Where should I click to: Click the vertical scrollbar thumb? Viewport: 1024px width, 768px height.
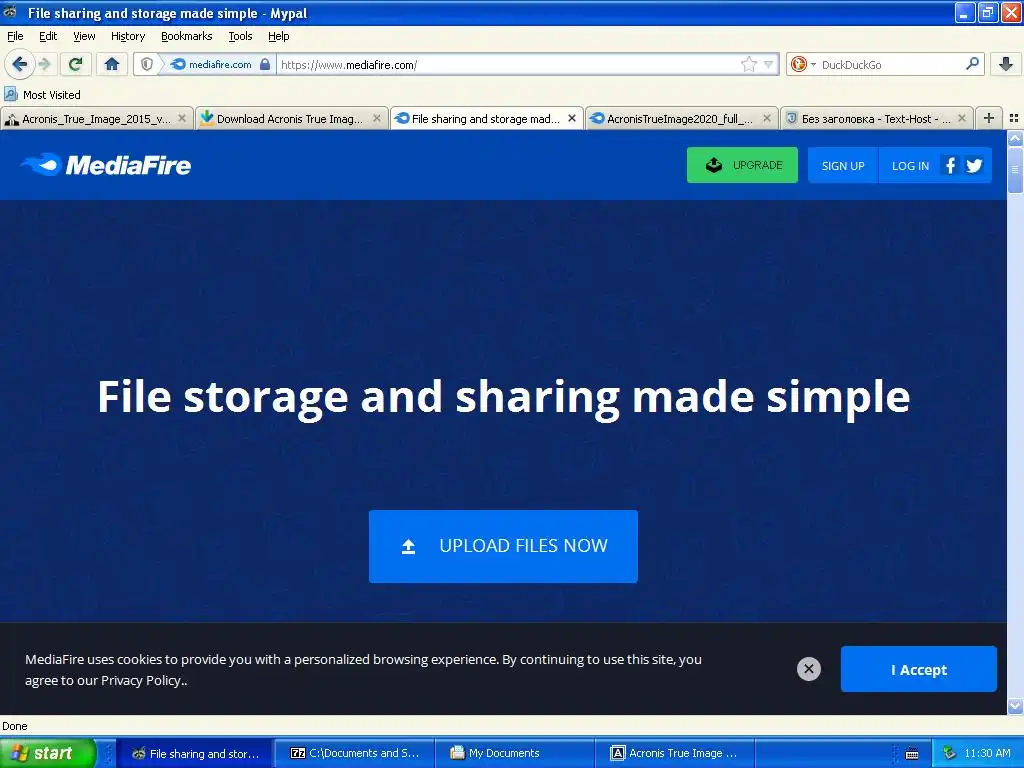coord(1015,170)
